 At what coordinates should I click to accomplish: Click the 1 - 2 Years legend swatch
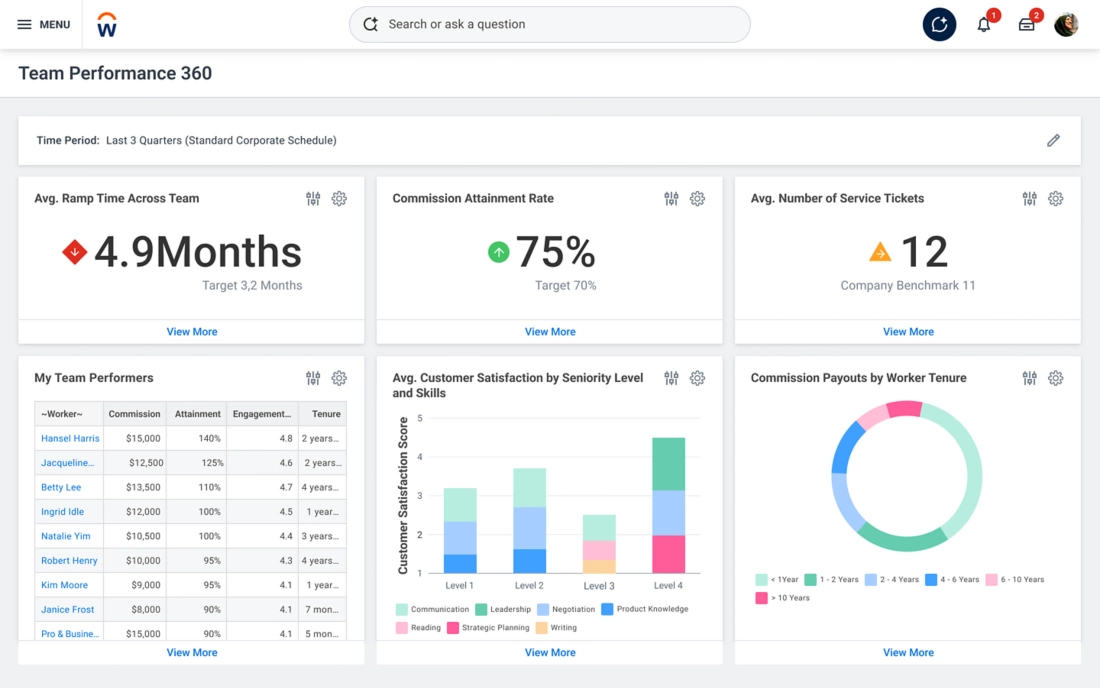pyautogui.click(x=810, y=580)
